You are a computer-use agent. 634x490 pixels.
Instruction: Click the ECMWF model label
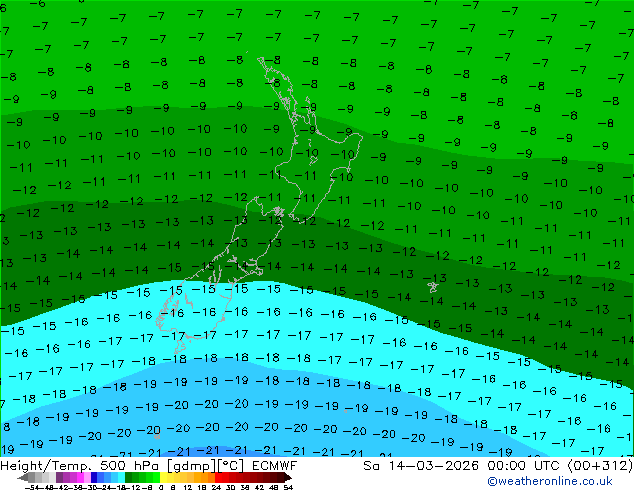point(275,466)
